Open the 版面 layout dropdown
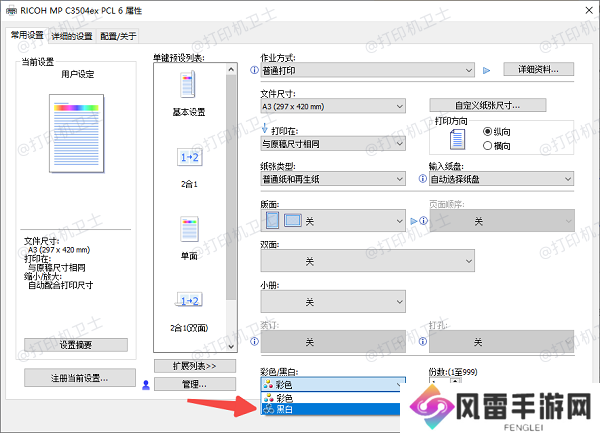Screen dimensions: 600x433 (333, 221)
